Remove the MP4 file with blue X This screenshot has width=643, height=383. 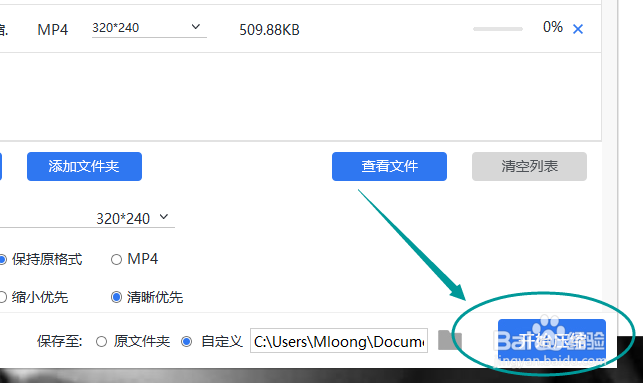[x=578, y=29]
